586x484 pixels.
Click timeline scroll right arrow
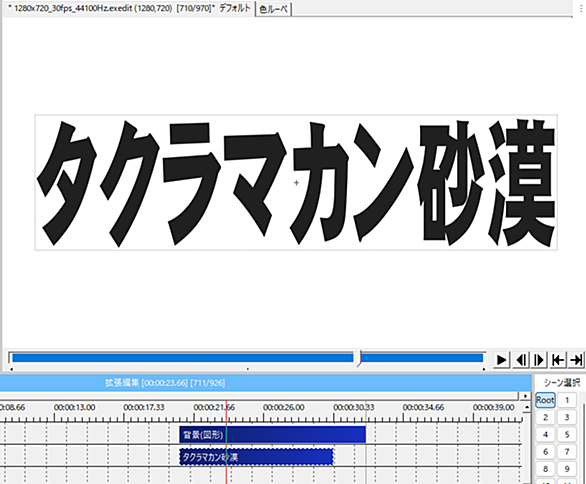tap(525, 396)
